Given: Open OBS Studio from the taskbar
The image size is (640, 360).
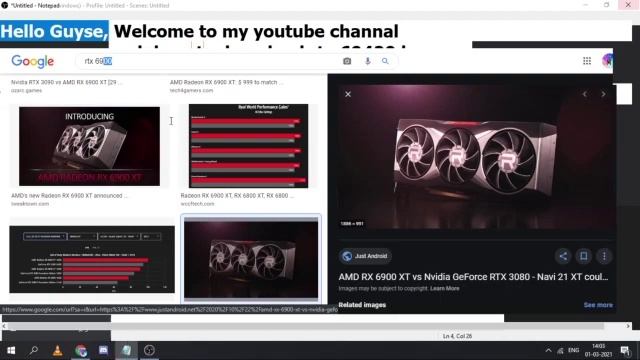Looking at the screenshot, I should click(x=149, y=350).
